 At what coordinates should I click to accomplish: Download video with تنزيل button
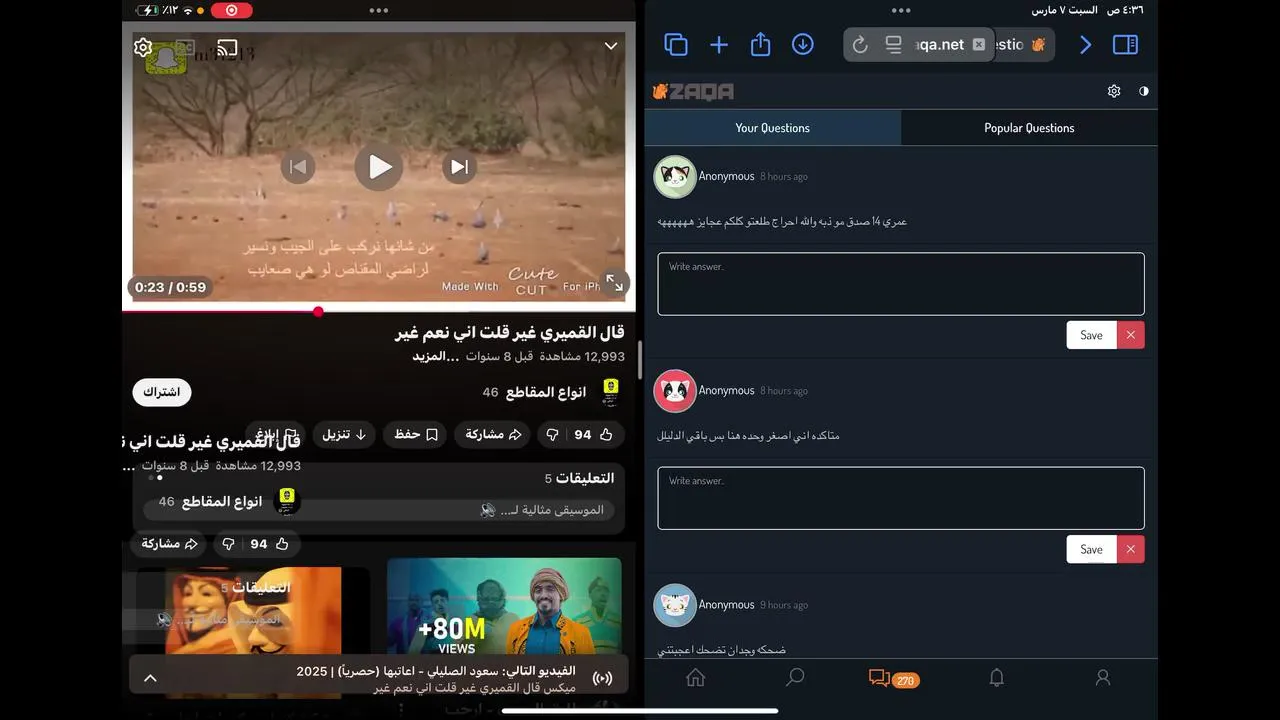[345, 435]
